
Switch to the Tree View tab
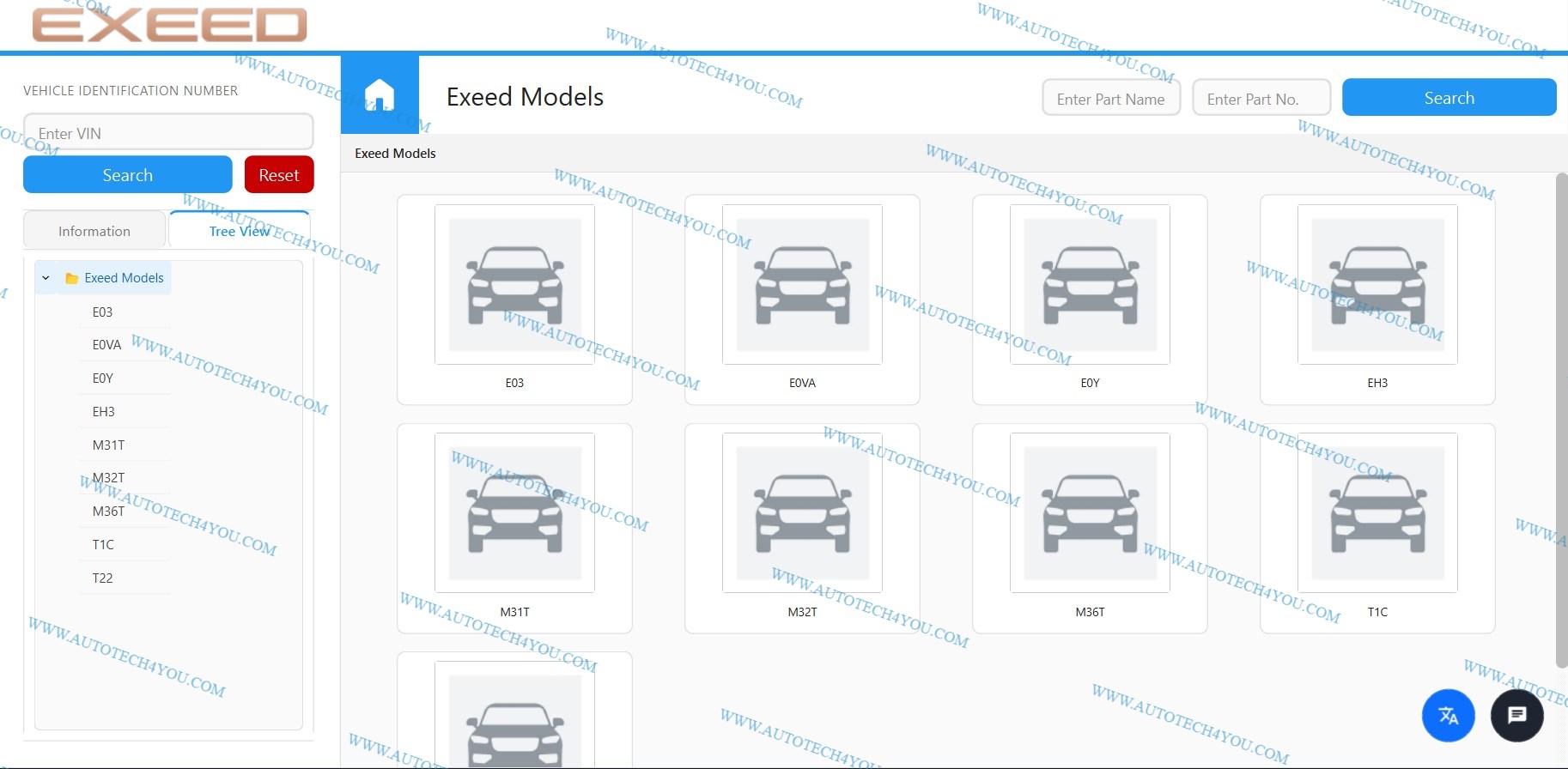pos(240,231)
